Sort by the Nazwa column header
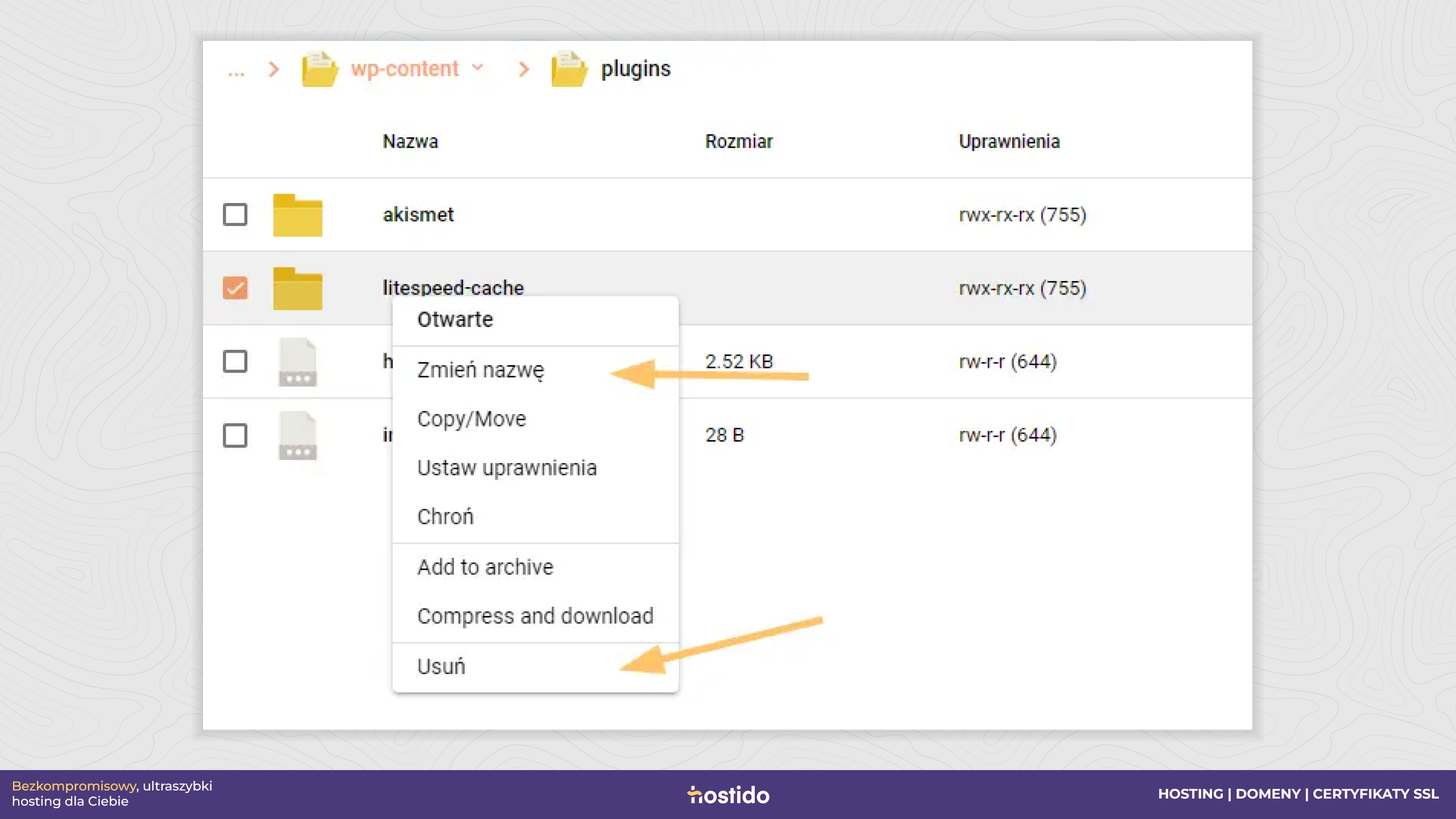1456x819 pixels. point(410,141)
